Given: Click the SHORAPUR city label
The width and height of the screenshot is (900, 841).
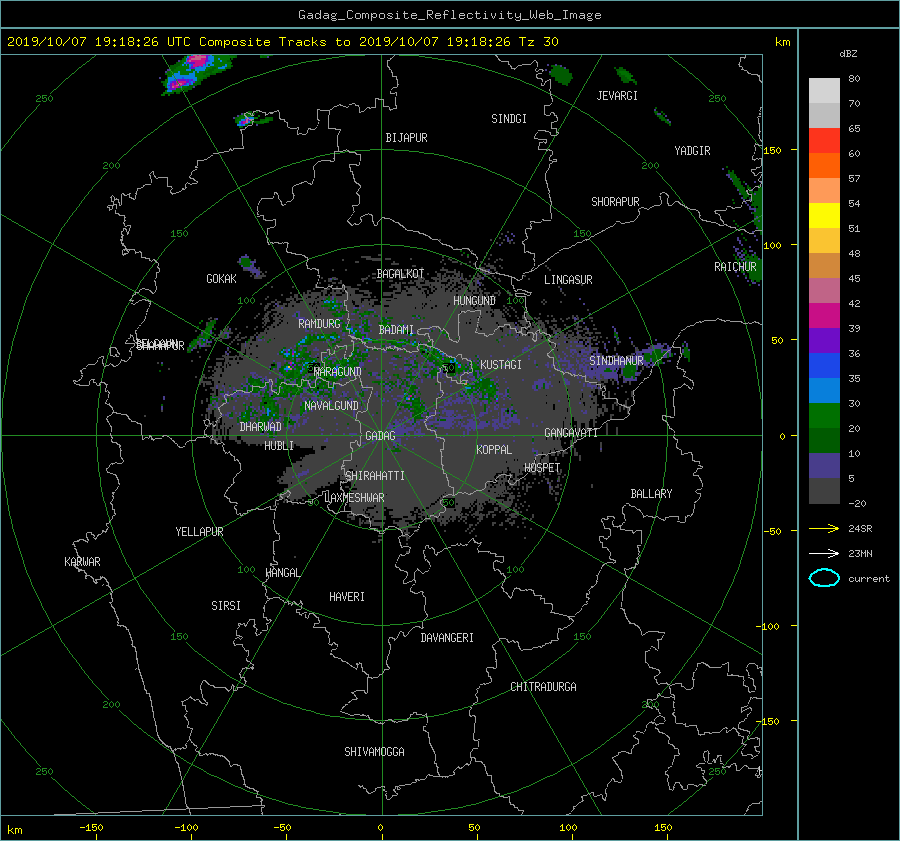Looking at the screenshot, I should coord(615,201).
